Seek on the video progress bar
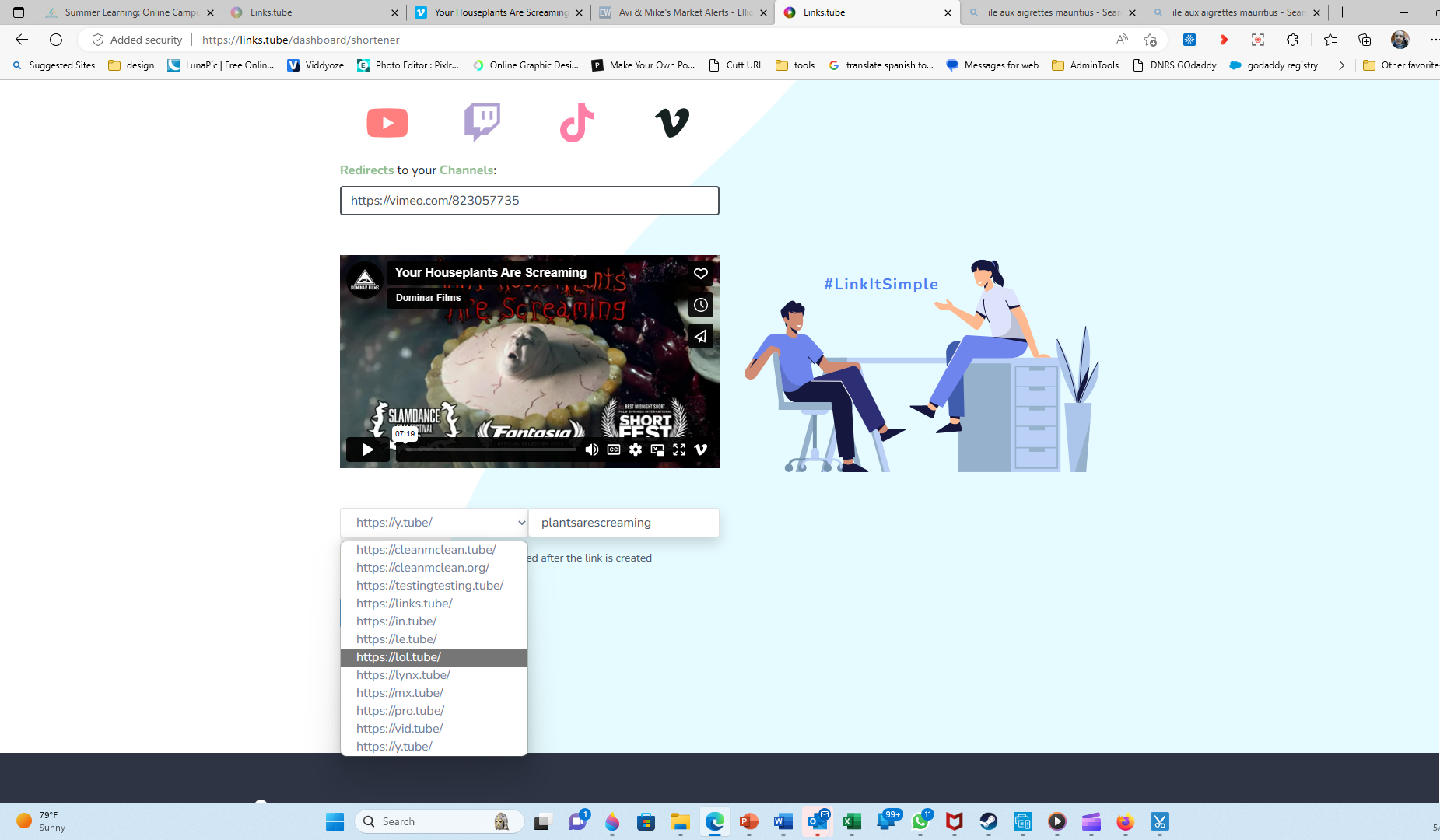This screenshot has width=1440, height=840. [x=490, y=449]
